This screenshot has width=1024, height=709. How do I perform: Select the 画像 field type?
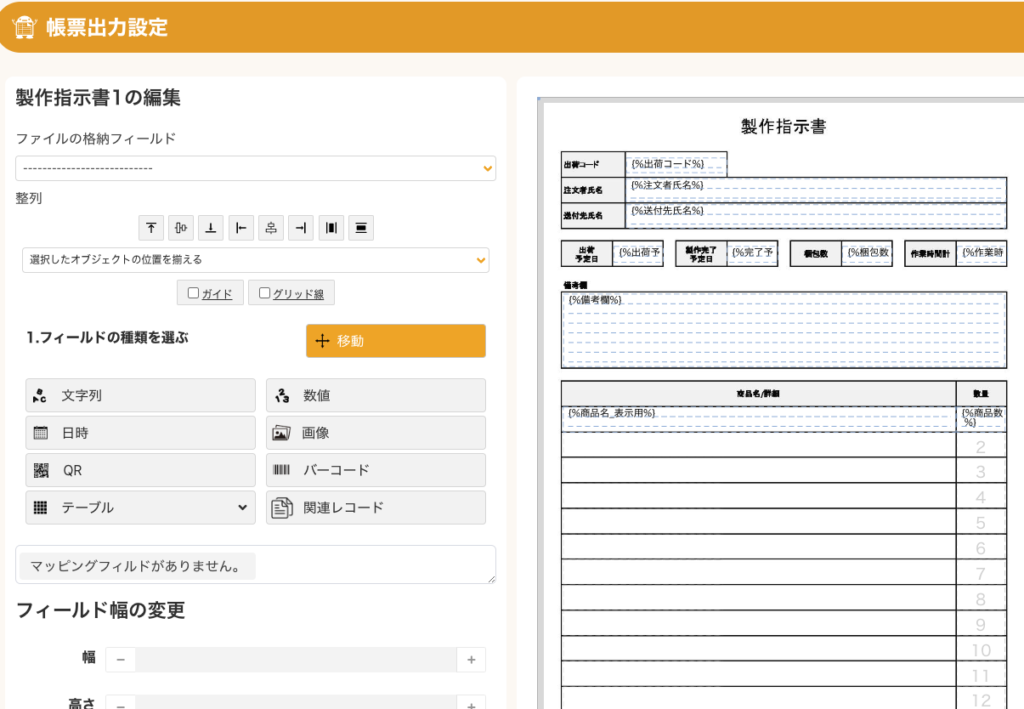[x=376, y=433]
